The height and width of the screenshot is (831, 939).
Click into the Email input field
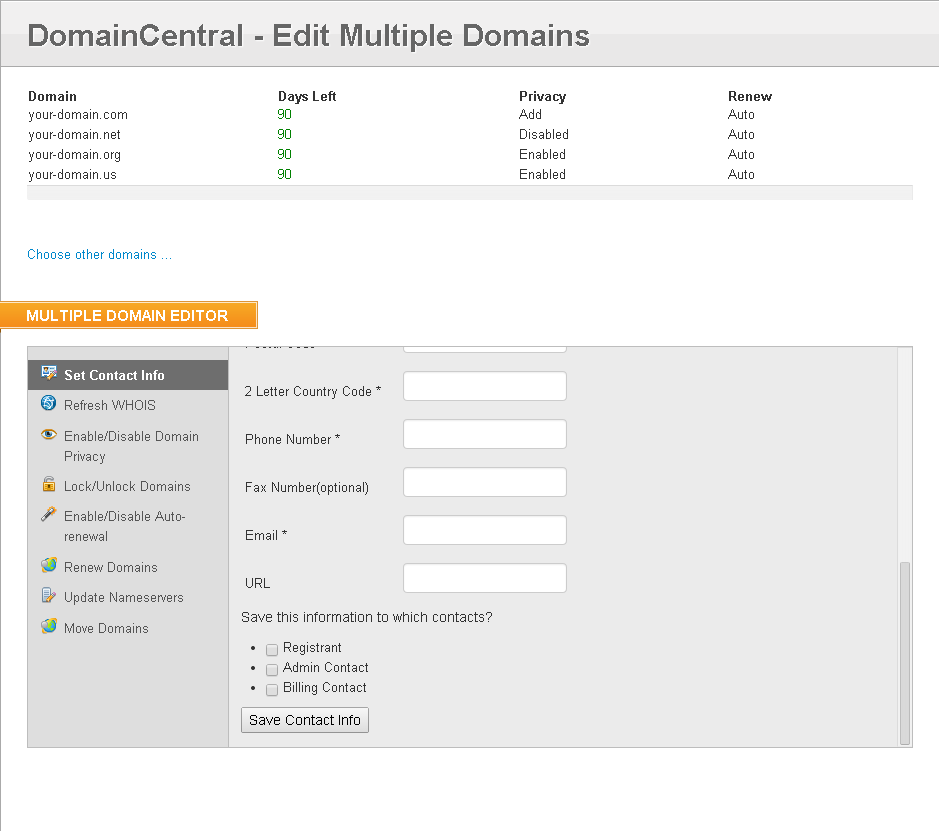(485, 530)
